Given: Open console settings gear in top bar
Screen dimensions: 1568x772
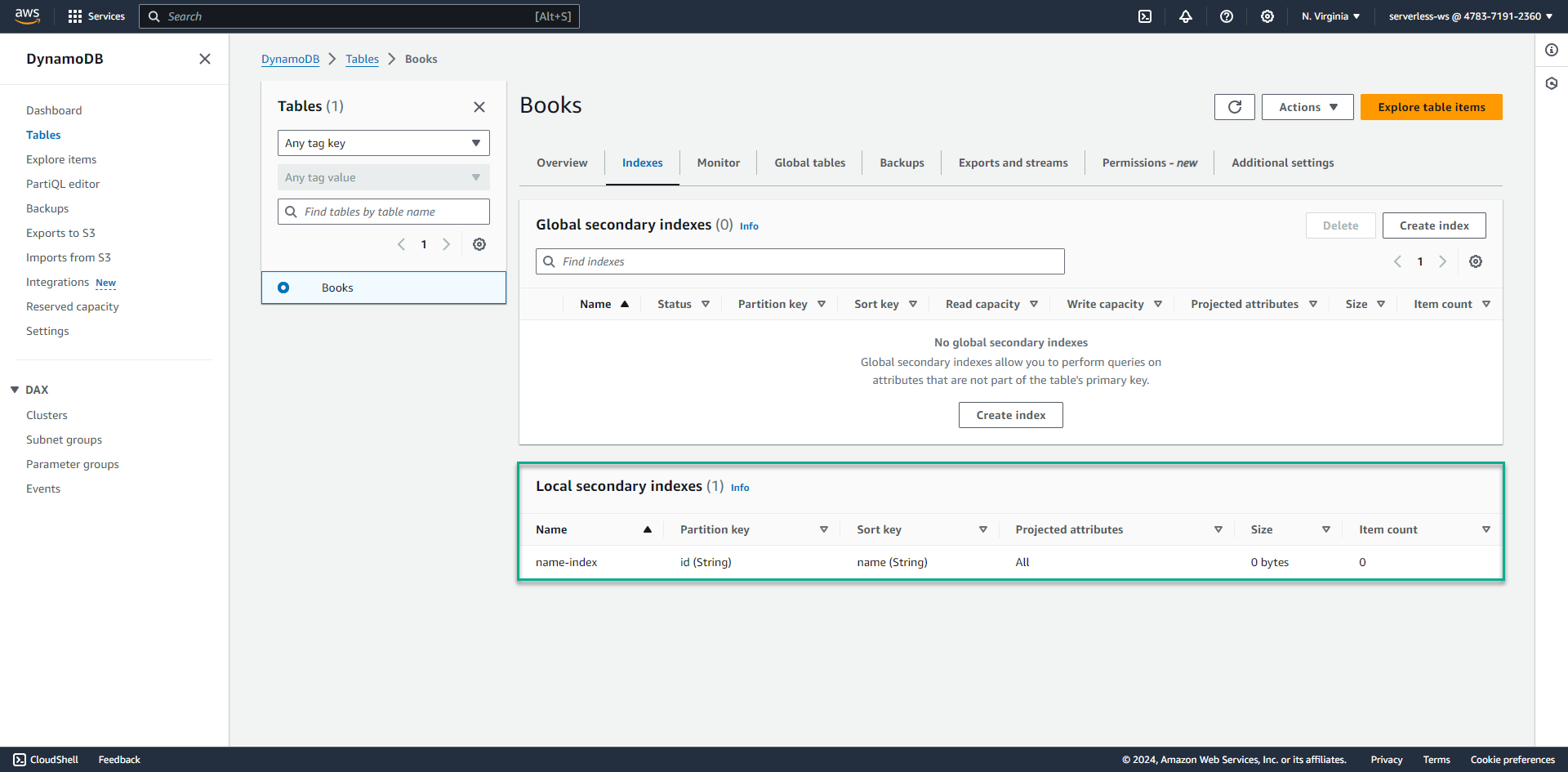Looking at the screenshot, I should (x=1267, y=16).
